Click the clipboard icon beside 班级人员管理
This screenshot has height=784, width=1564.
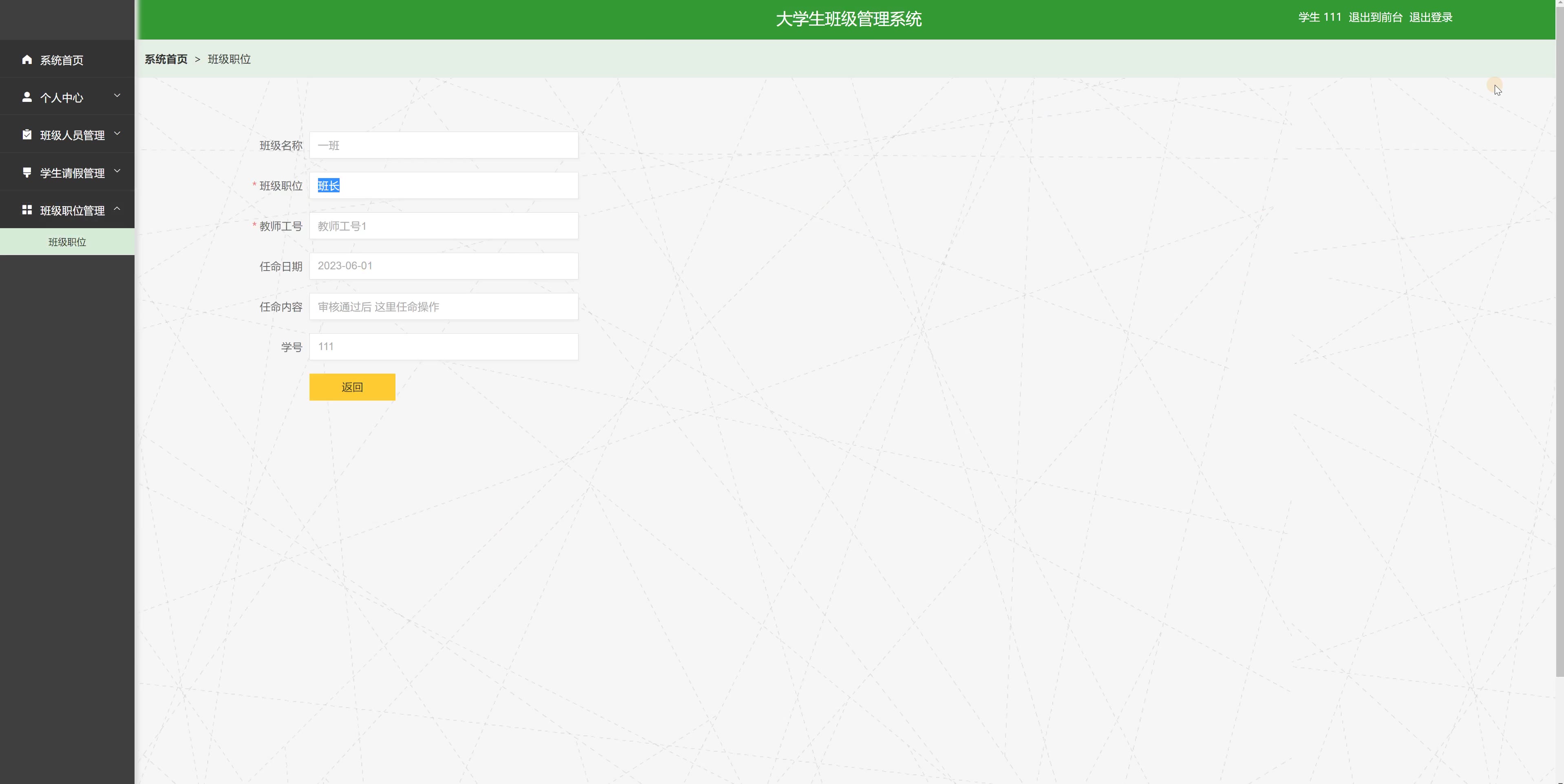click(27, 135)
